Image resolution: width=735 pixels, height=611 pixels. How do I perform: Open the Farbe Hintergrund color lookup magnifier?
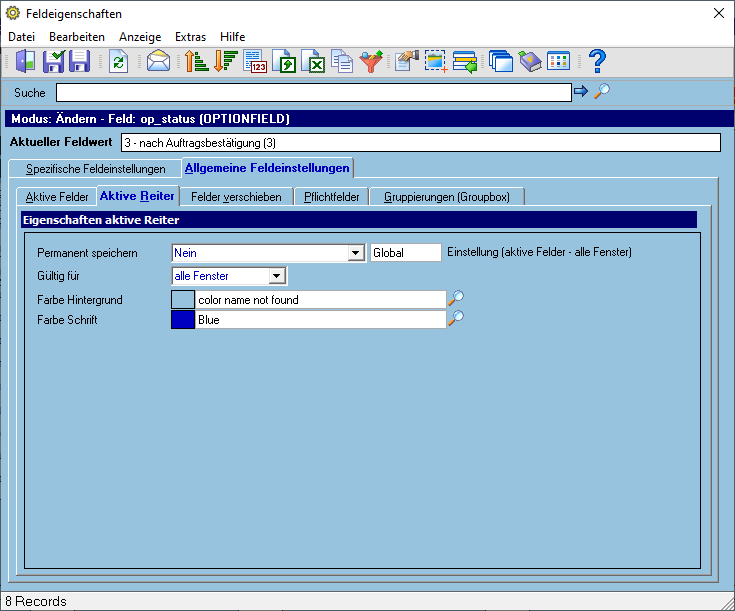click(x=456, y=298)
